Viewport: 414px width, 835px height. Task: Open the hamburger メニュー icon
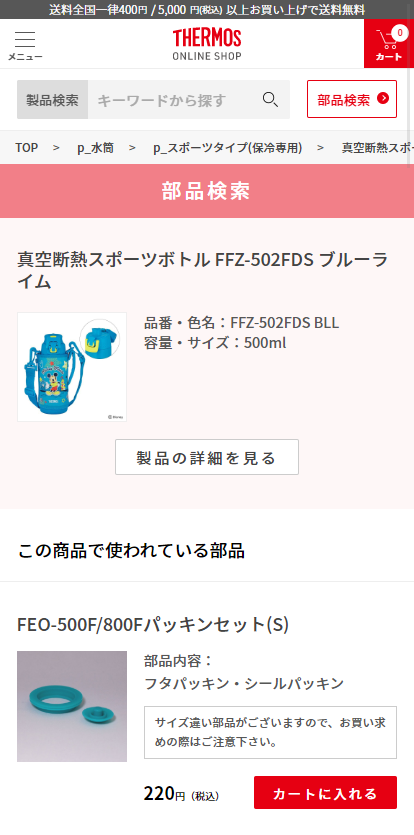tap(25, 46)
